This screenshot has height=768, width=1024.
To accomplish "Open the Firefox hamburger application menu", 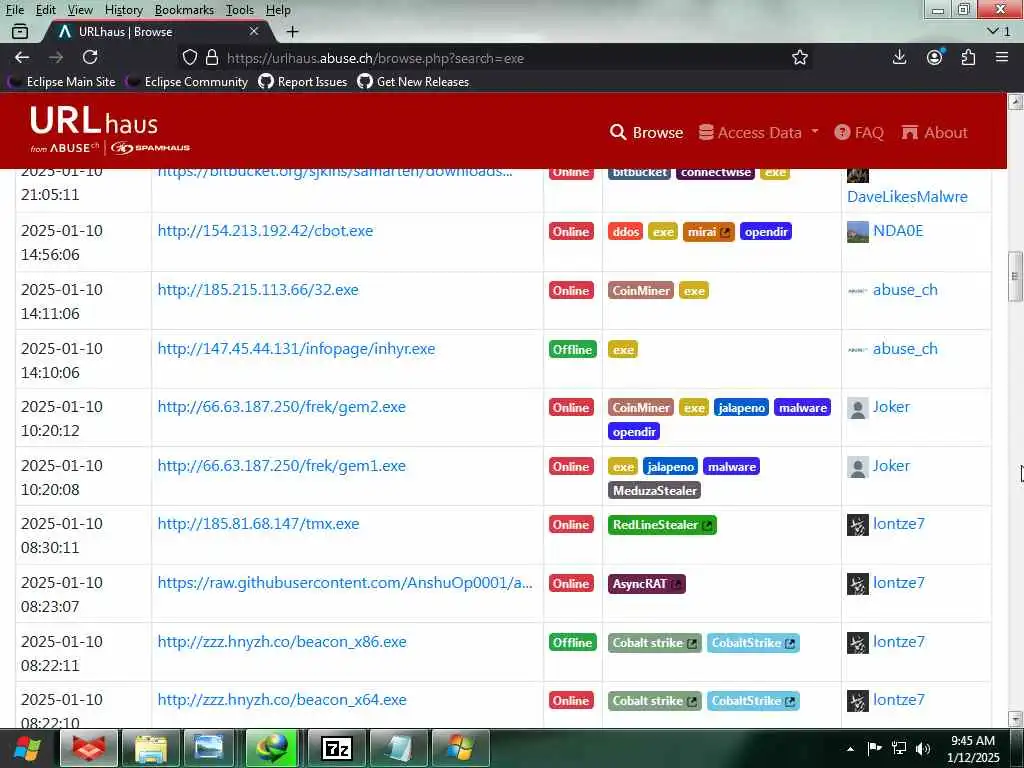I will (x=1002, y=57).
